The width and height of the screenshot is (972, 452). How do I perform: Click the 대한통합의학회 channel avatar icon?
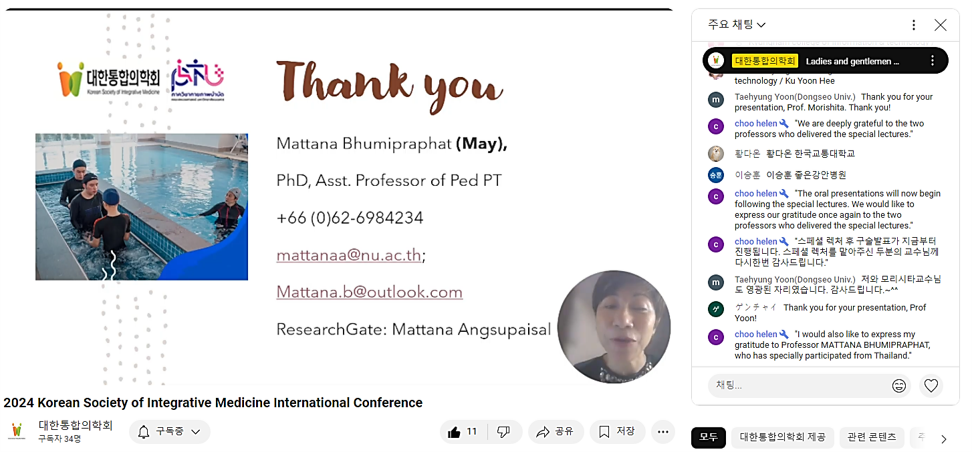coord(17,431)
